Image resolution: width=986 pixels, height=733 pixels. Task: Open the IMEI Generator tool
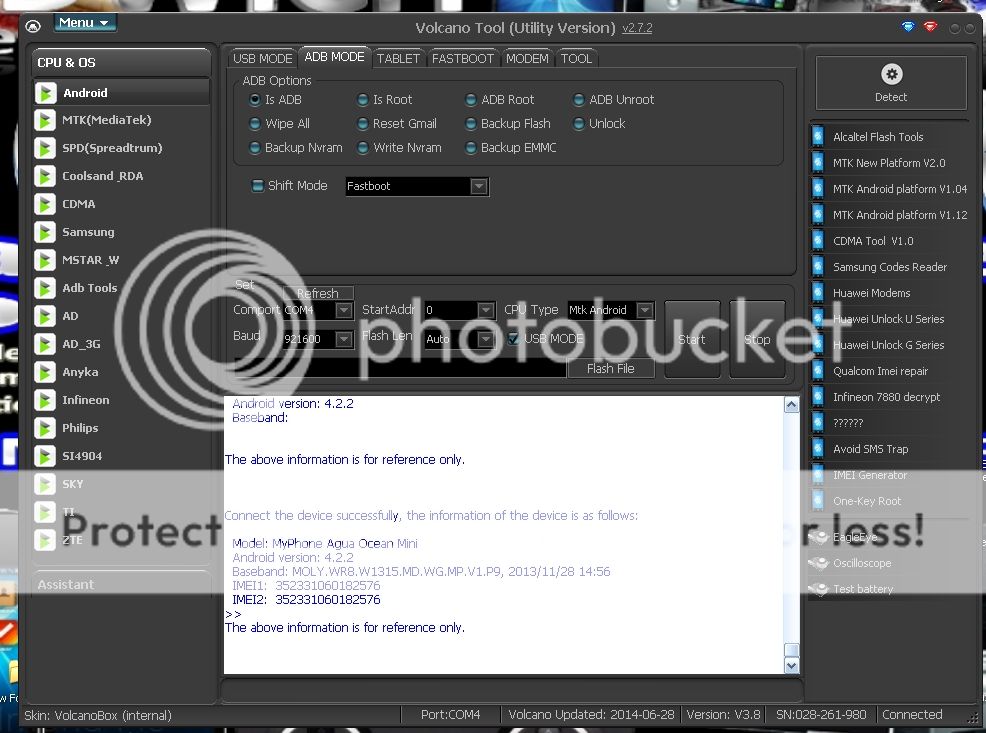(869, 475)
